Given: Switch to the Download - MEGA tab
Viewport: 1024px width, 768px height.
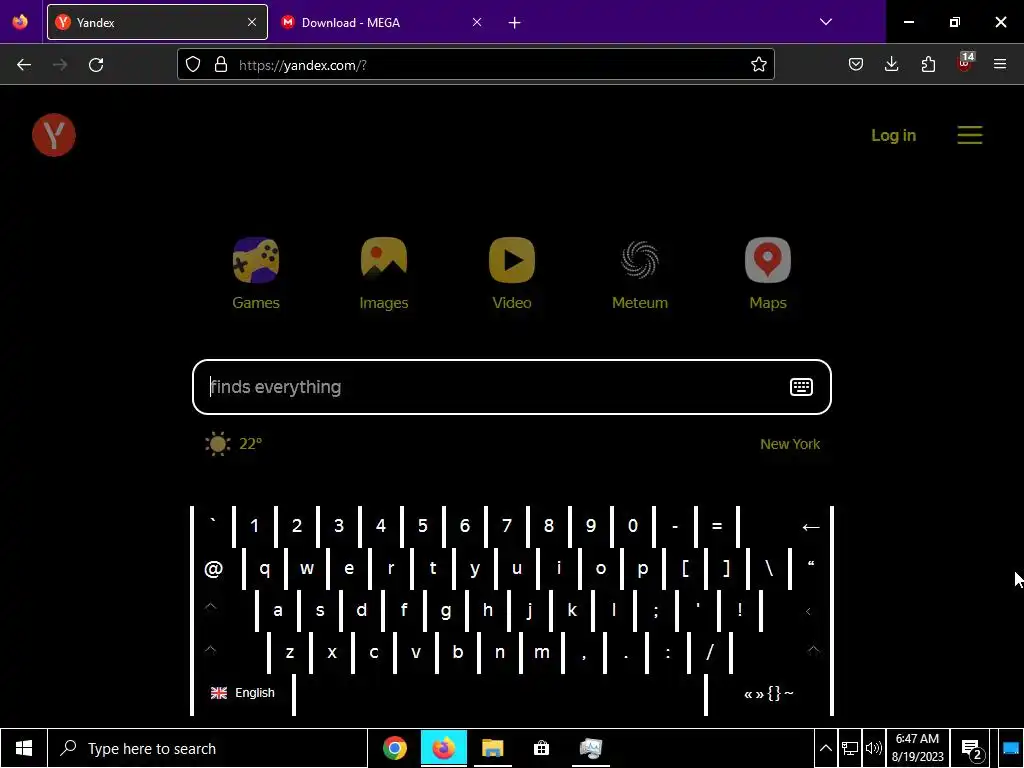Looking at the screenshot, I should pos(382,22).
